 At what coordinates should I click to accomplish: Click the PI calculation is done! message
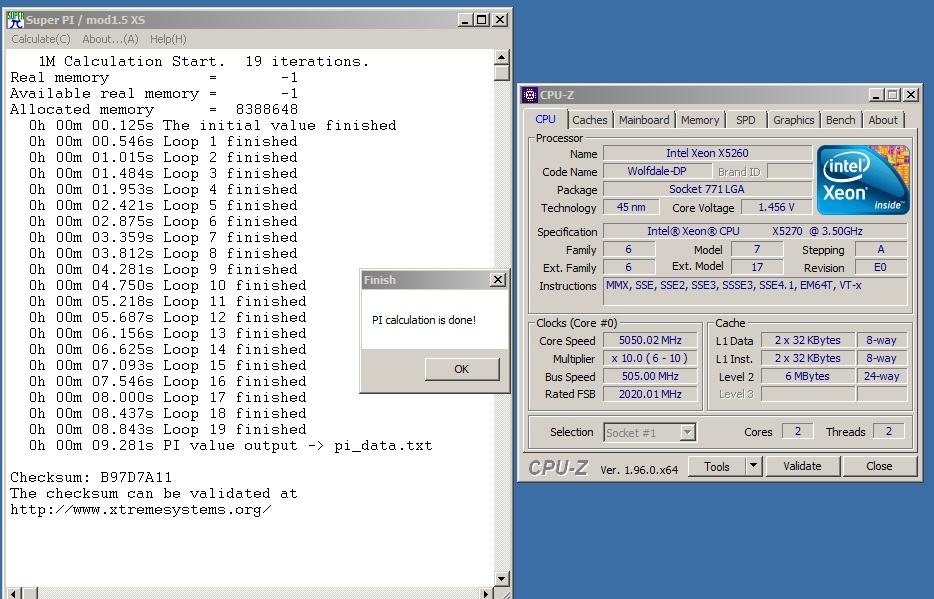tap(424, 320)
